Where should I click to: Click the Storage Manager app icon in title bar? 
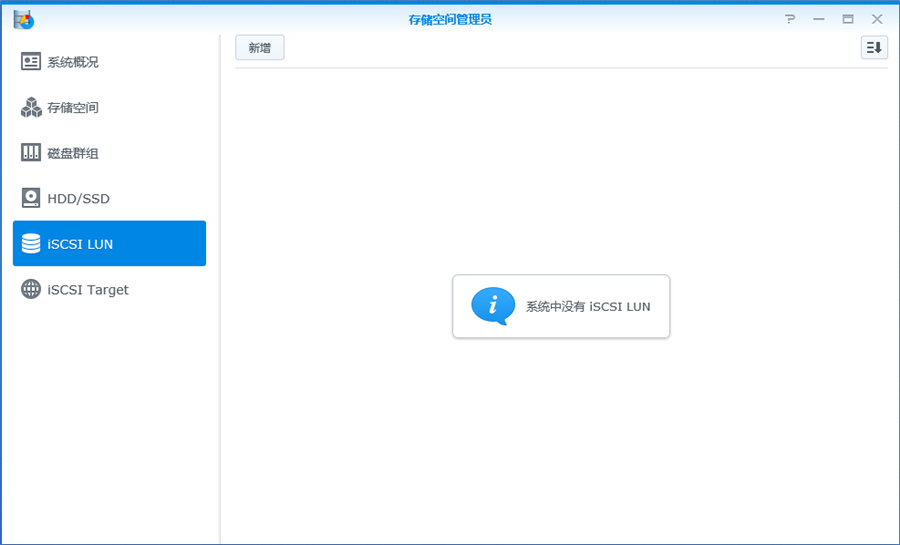(23, 19)
